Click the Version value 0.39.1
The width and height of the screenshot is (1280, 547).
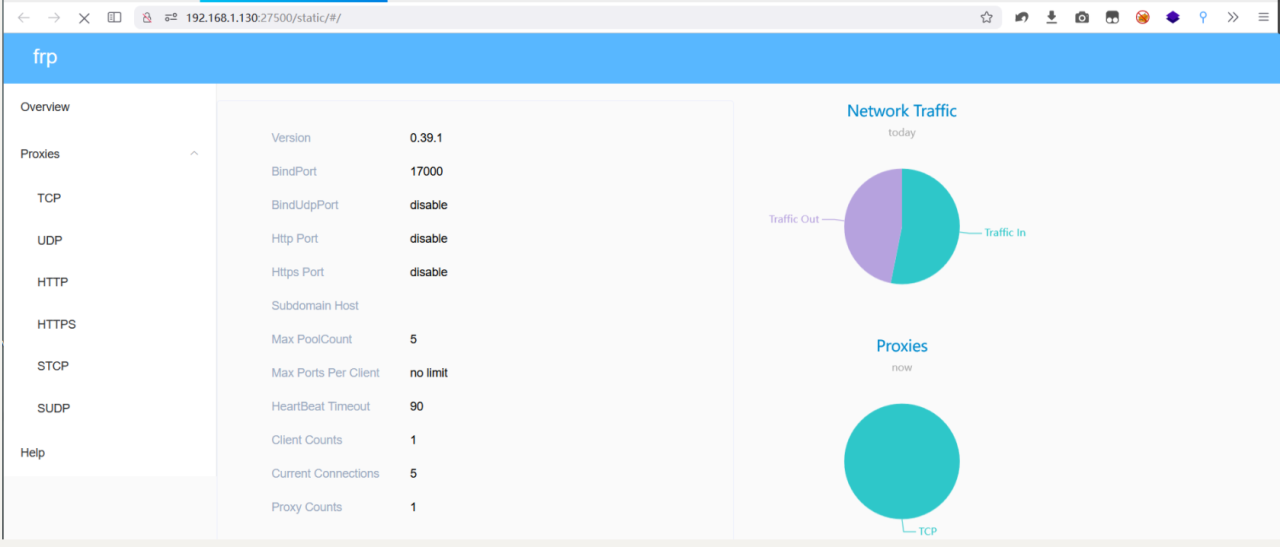[426, 138]
